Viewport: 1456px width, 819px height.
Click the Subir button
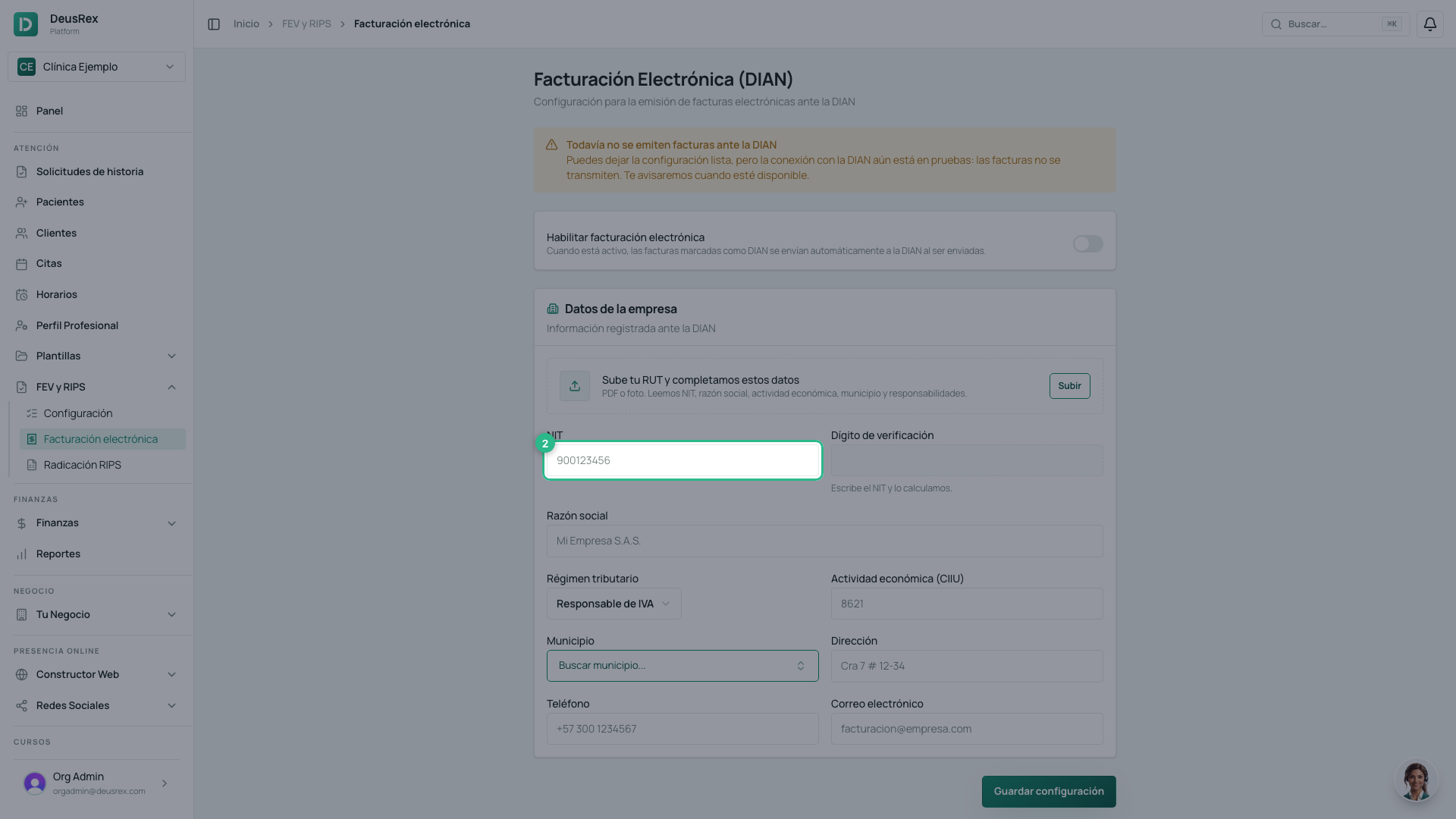(x=1069, y=386)
